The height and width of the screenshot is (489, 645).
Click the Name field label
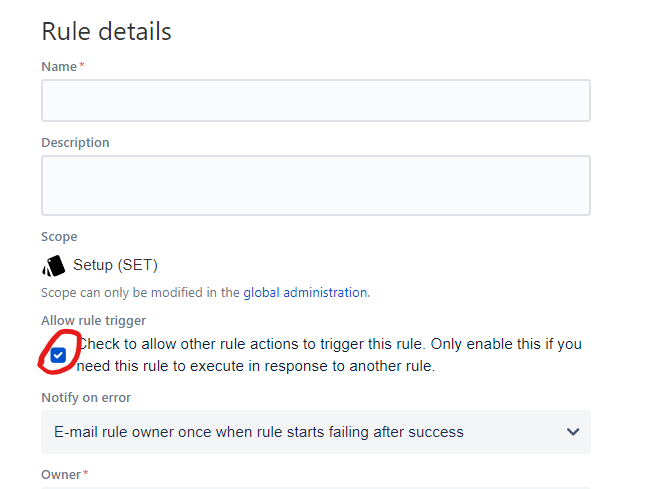pyautogui.click(x=58, y=66)
